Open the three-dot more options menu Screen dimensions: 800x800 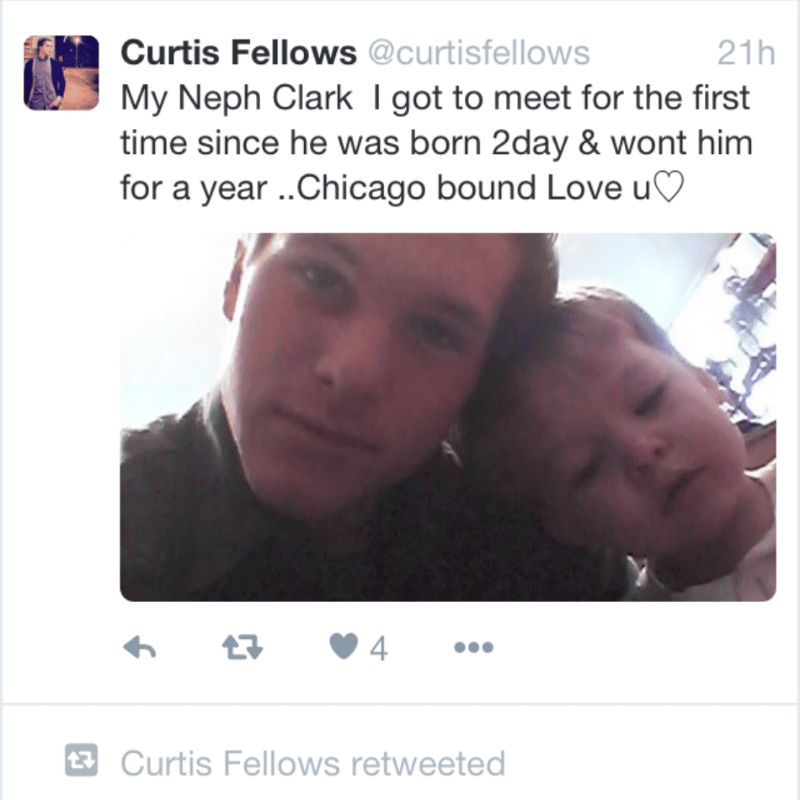coord(473,648)
